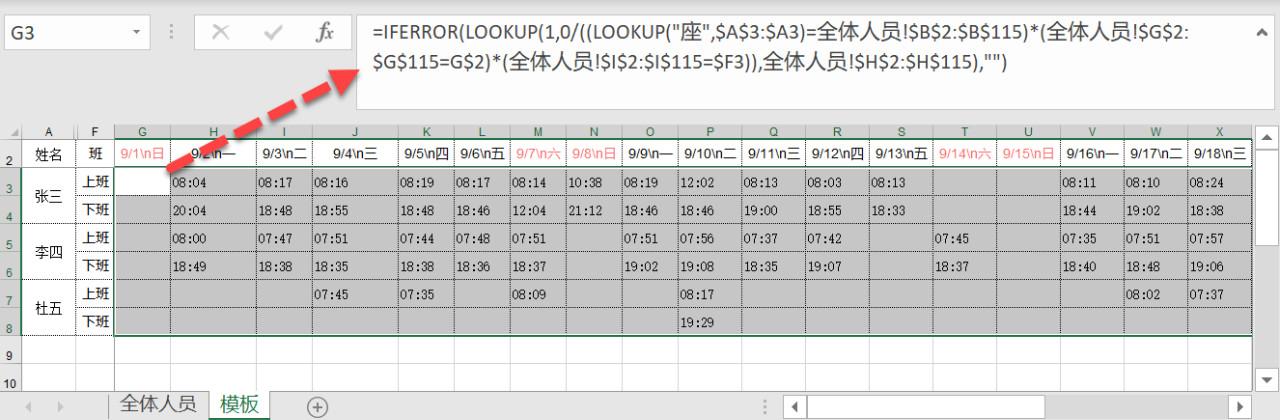Select cell with time 12:02
1280x420 pixels.
click(x=710, y=183)
